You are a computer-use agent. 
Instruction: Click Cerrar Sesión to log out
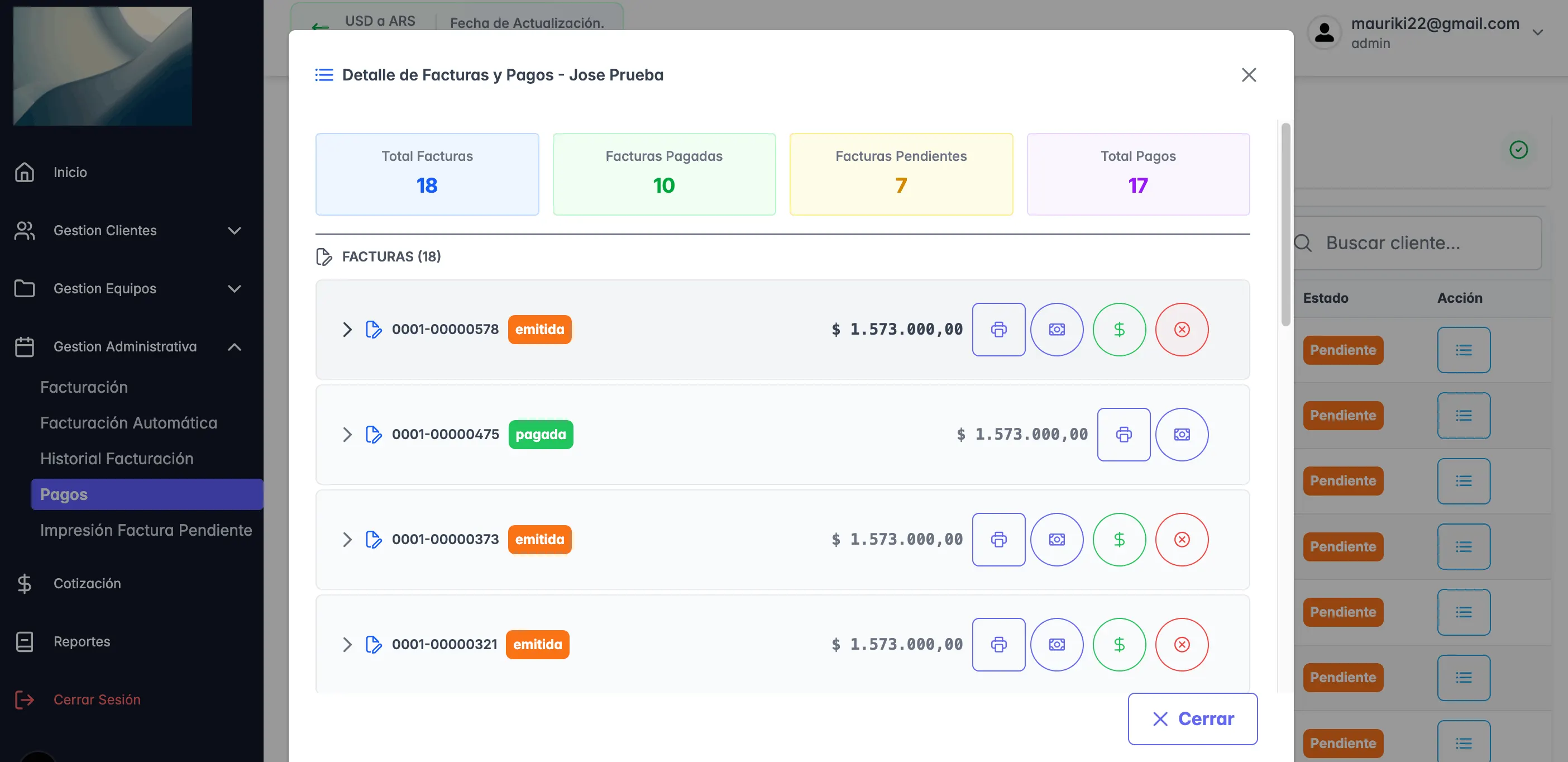click(96, 699)
